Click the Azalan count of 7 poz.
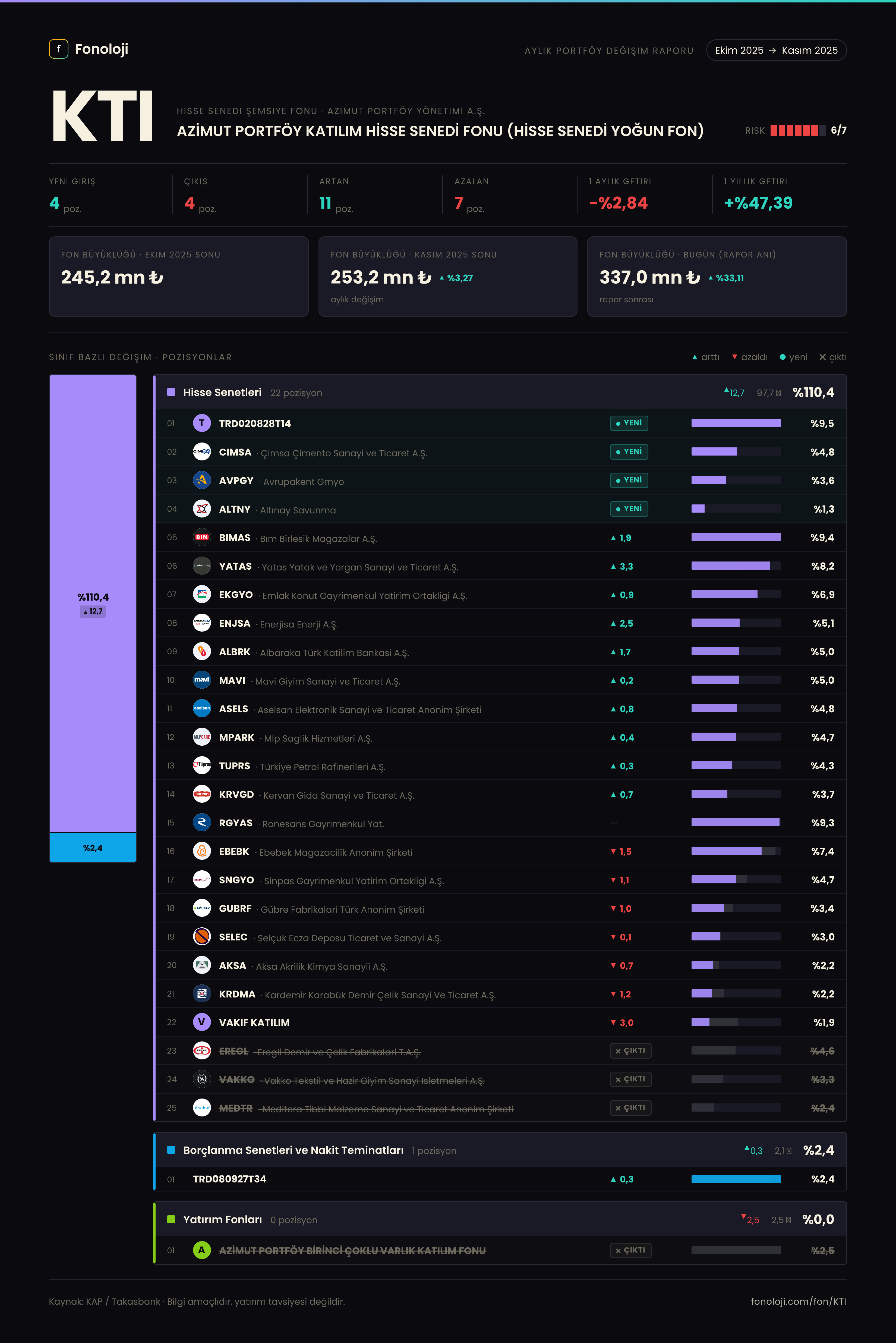Screen dimensions: 896x1343 pyautogui.click(x=469, y=203)
